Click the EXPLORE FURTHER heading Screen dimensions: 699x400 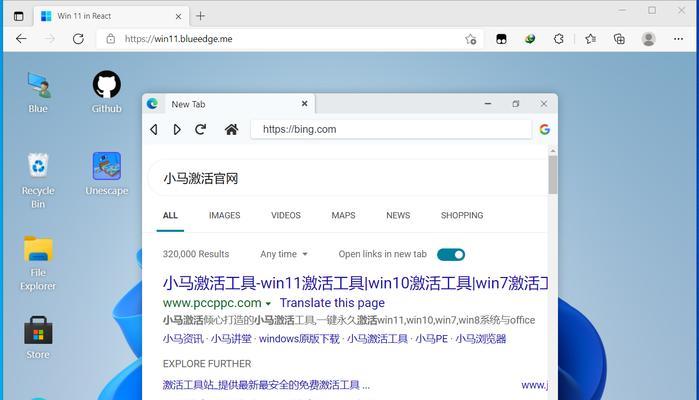pyautogui.click(x=207, y=364)
